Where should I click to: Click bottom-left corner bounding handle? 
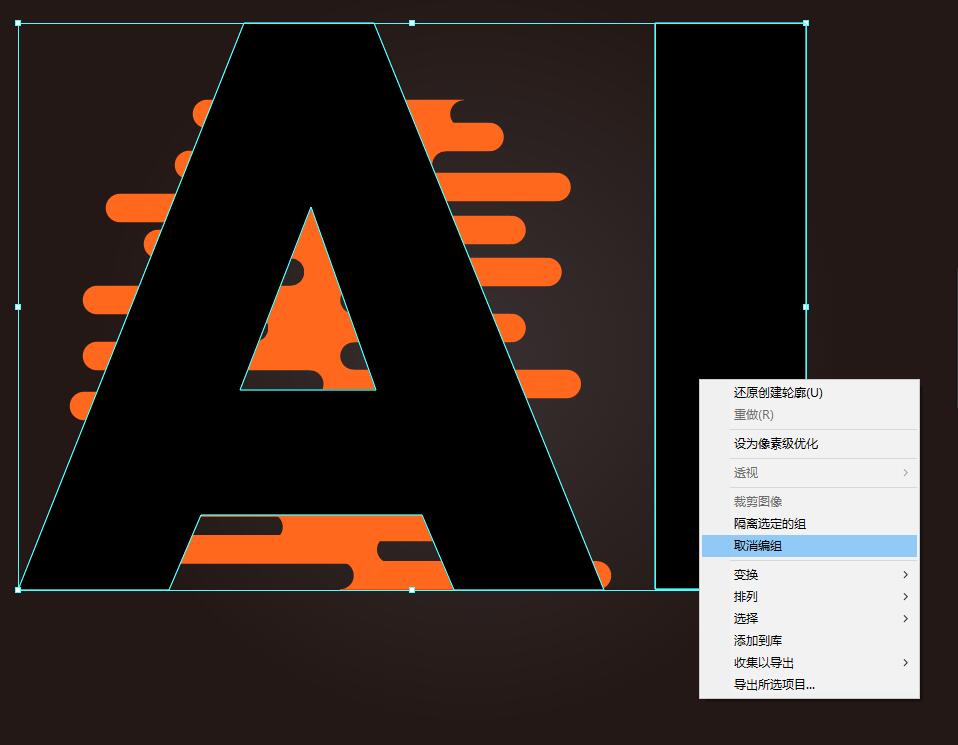click(x=18, y=590)
